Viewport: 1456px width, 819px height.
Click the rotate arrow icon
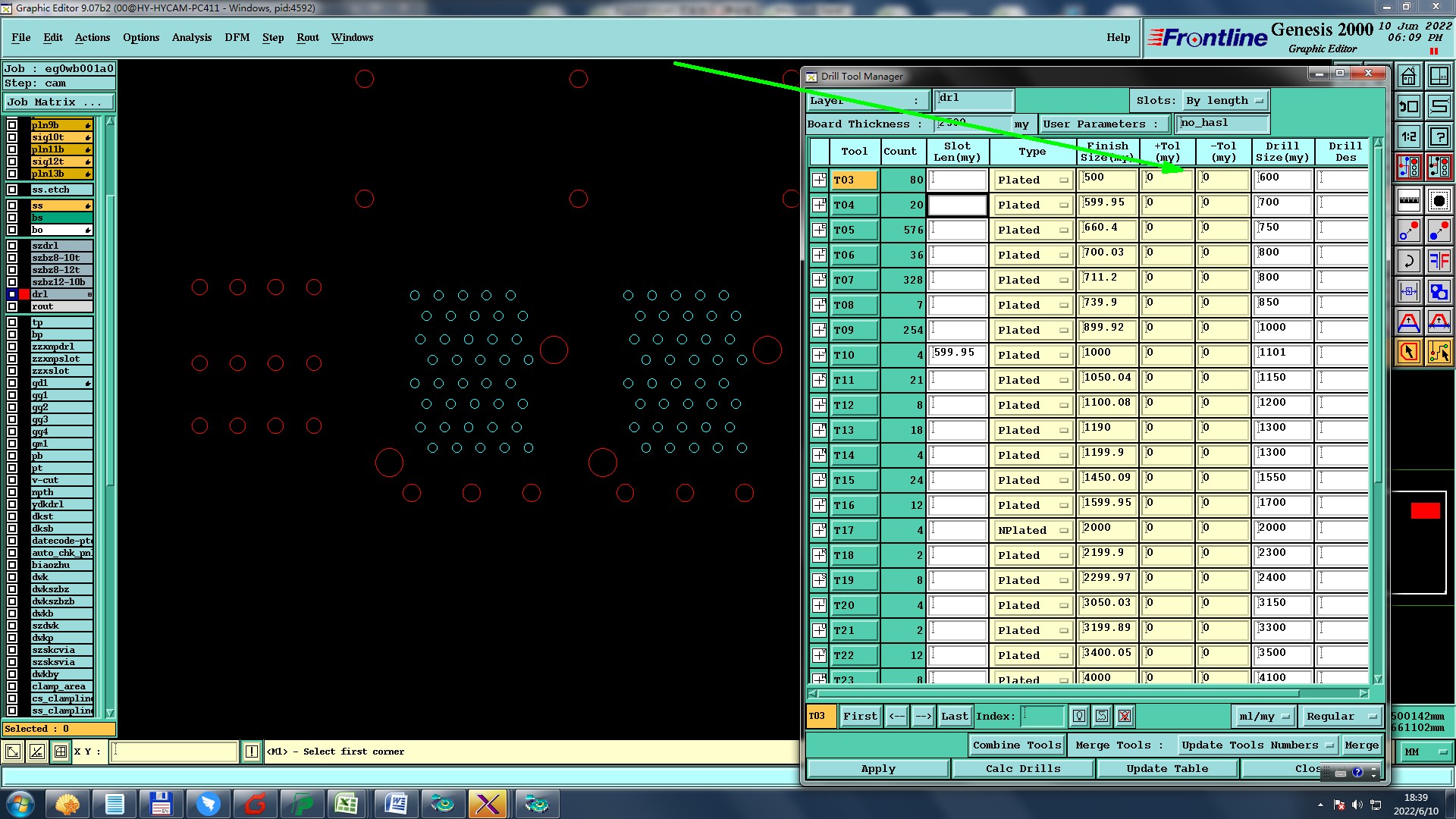point(1408,262)
